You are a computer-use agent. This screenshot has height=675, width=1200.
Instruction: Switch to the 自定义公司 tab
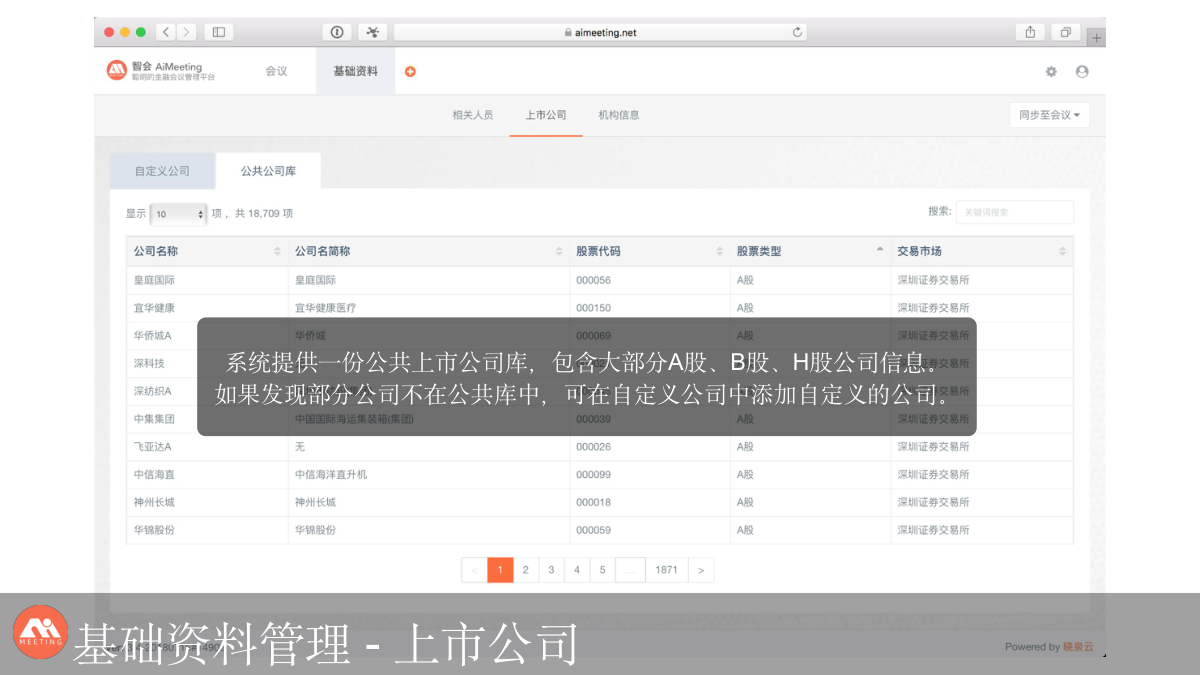(162, 171)
